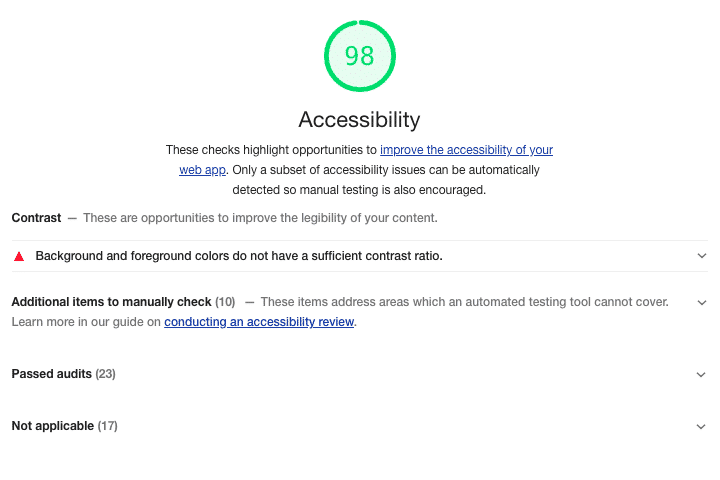Click the "Contrast" group heading
The height and width of the screenshot is (480, 720).
tap(36, 217)
